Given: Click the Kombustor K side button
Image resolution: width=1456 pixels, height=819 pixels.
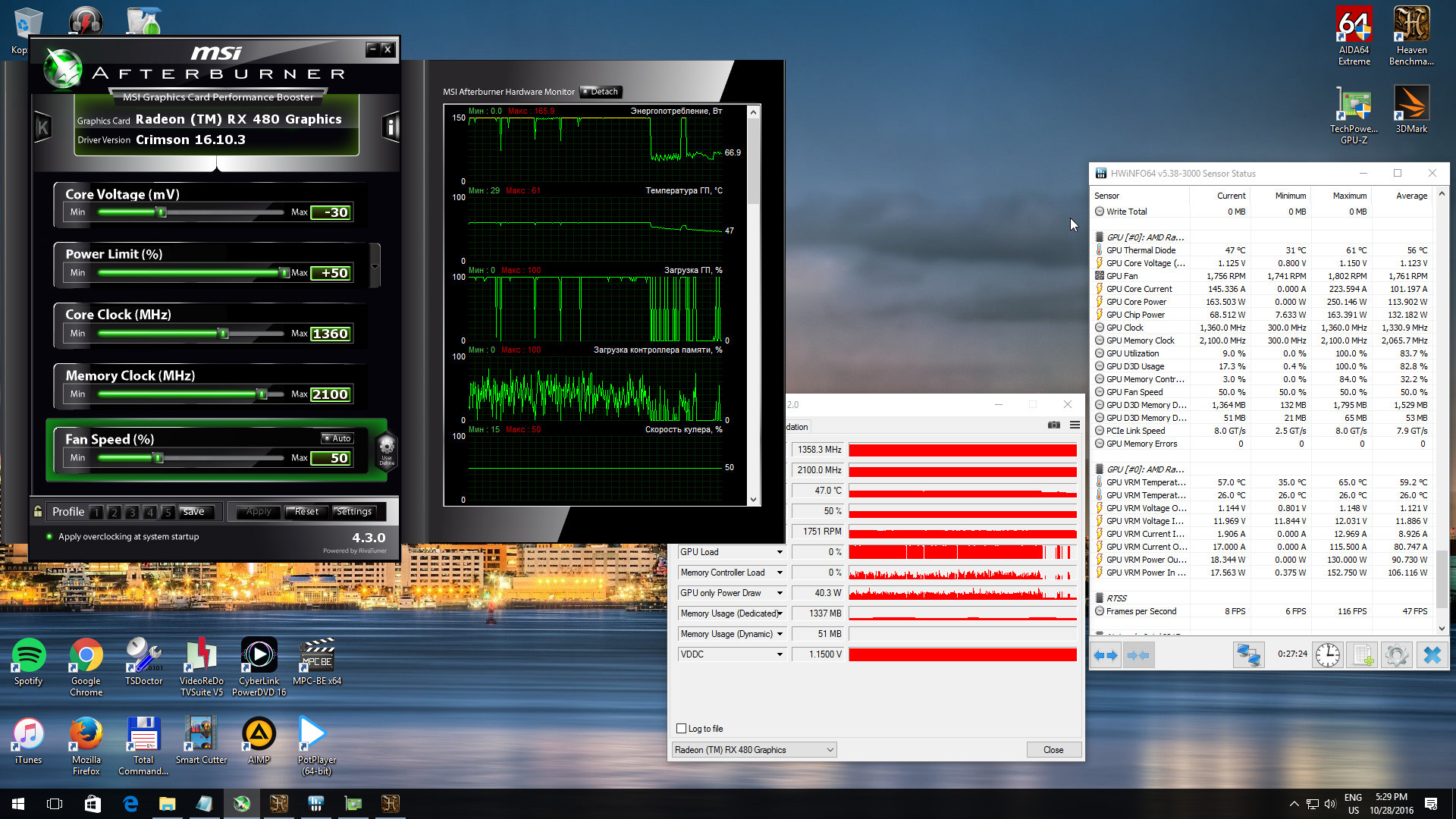Looking at the screenshot, I should [42, 127].
